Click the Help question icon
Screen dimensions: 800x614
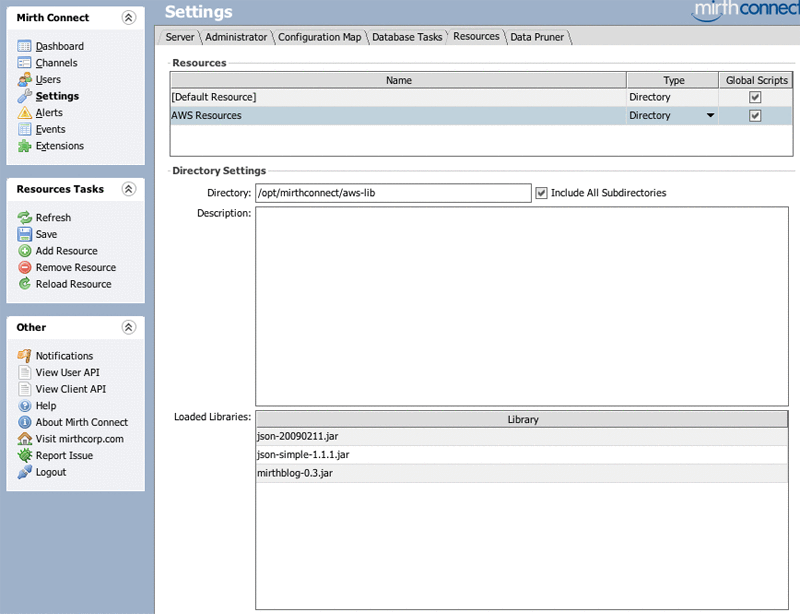pyautogui.click(x=24, y=406)
